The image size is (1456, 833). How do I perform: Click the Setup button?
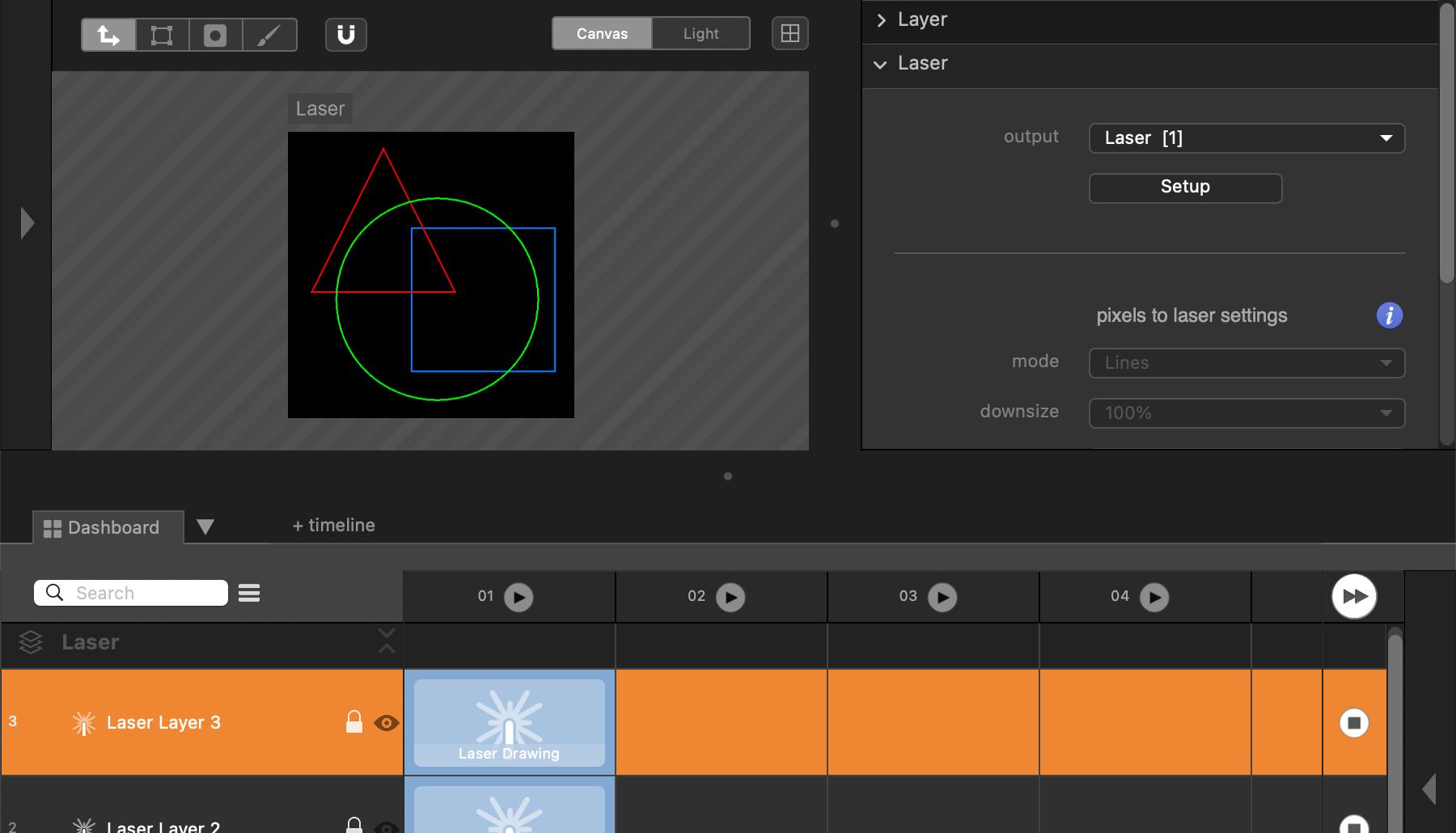pyautogui.click(x=1185, y=188)
